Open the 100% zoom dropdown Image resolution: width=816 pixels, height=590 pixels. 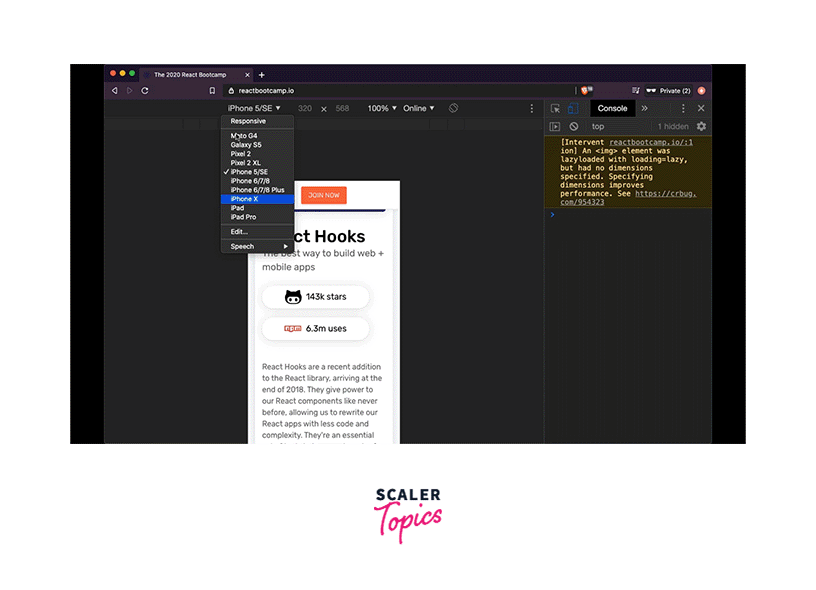tap(382, 108)
